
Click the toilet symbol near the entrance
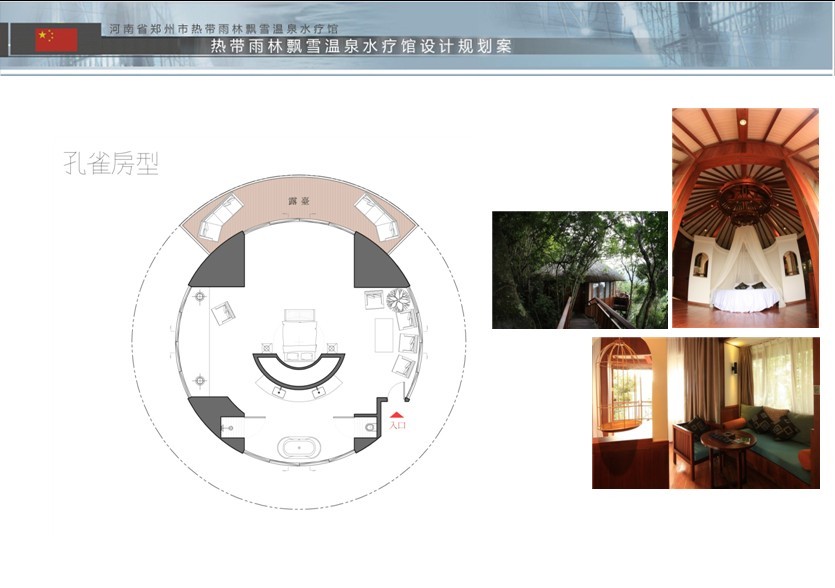[371, 427]
